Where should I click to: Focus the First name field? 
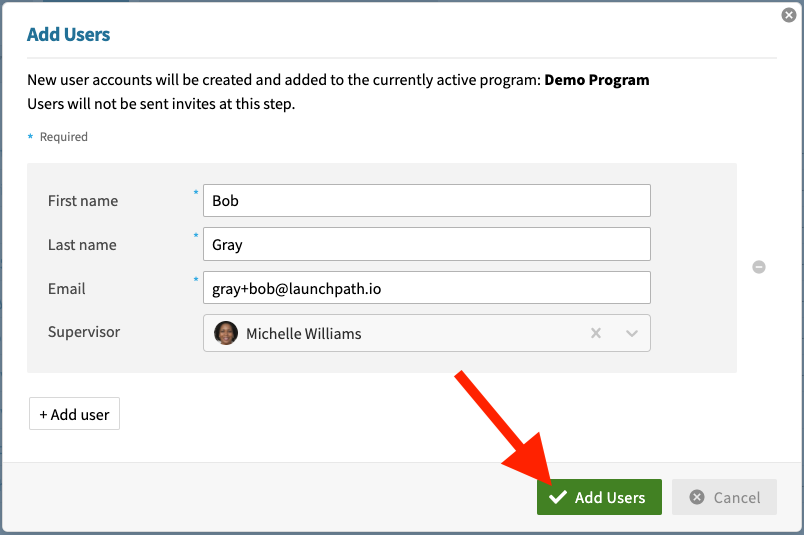coord(426,200)
